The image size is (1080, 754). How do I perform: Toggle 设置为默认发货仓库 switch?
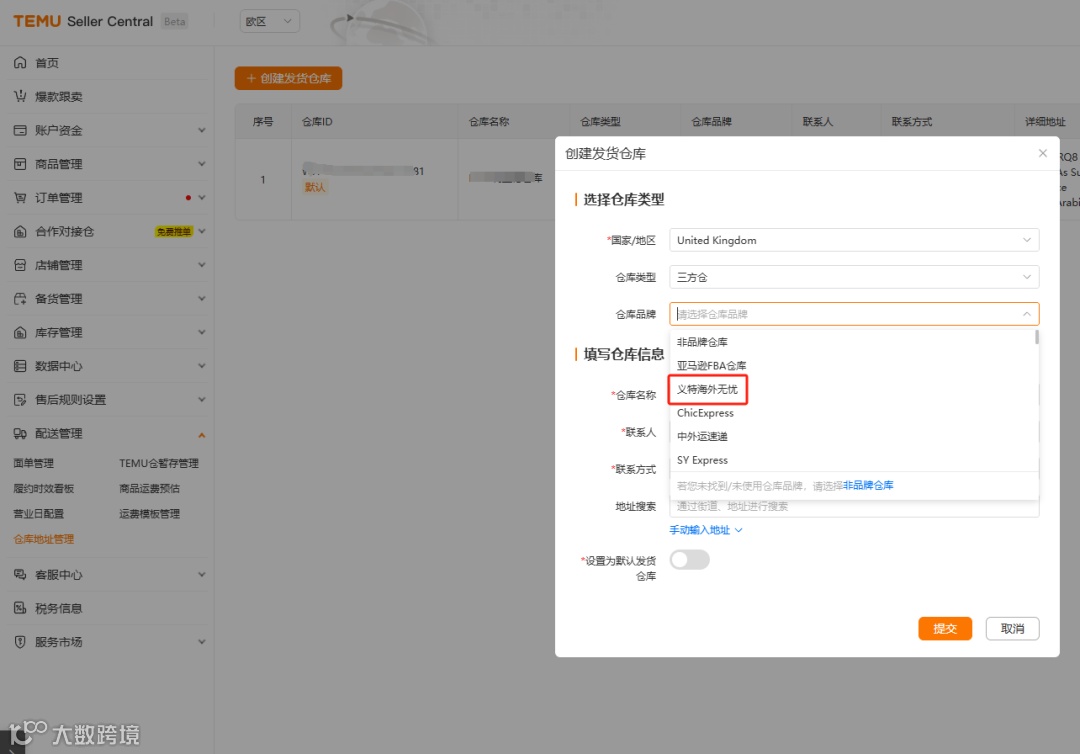point(689,560)
